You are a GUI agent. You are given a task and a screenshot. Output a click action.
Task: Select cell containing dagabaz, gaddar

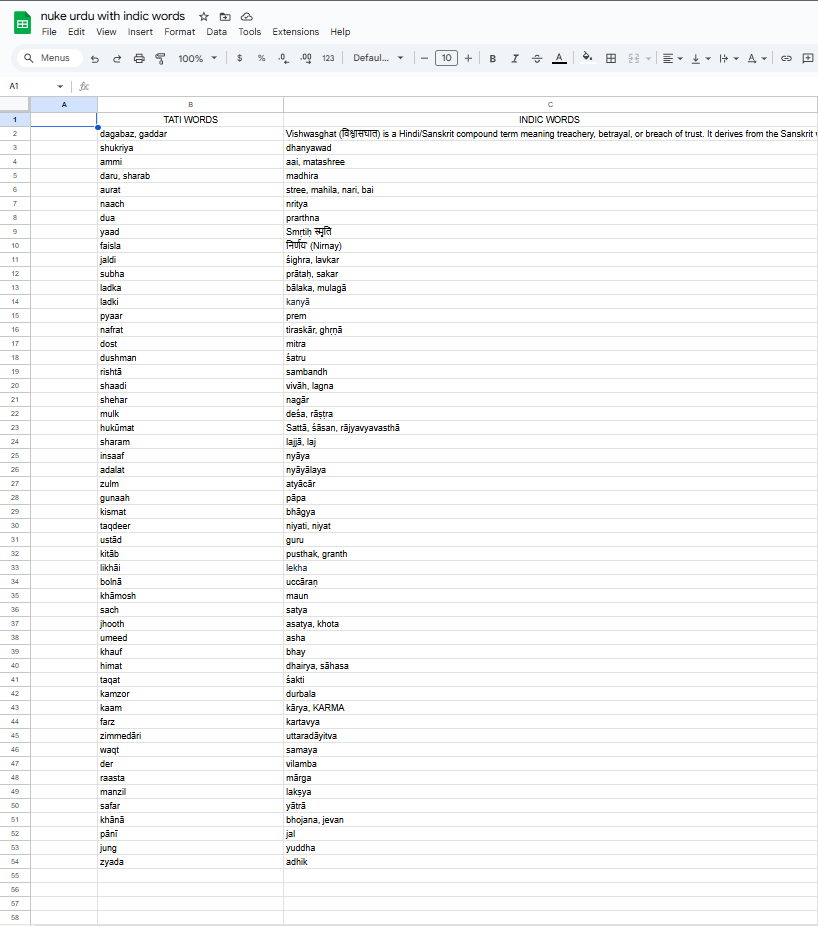190,134
